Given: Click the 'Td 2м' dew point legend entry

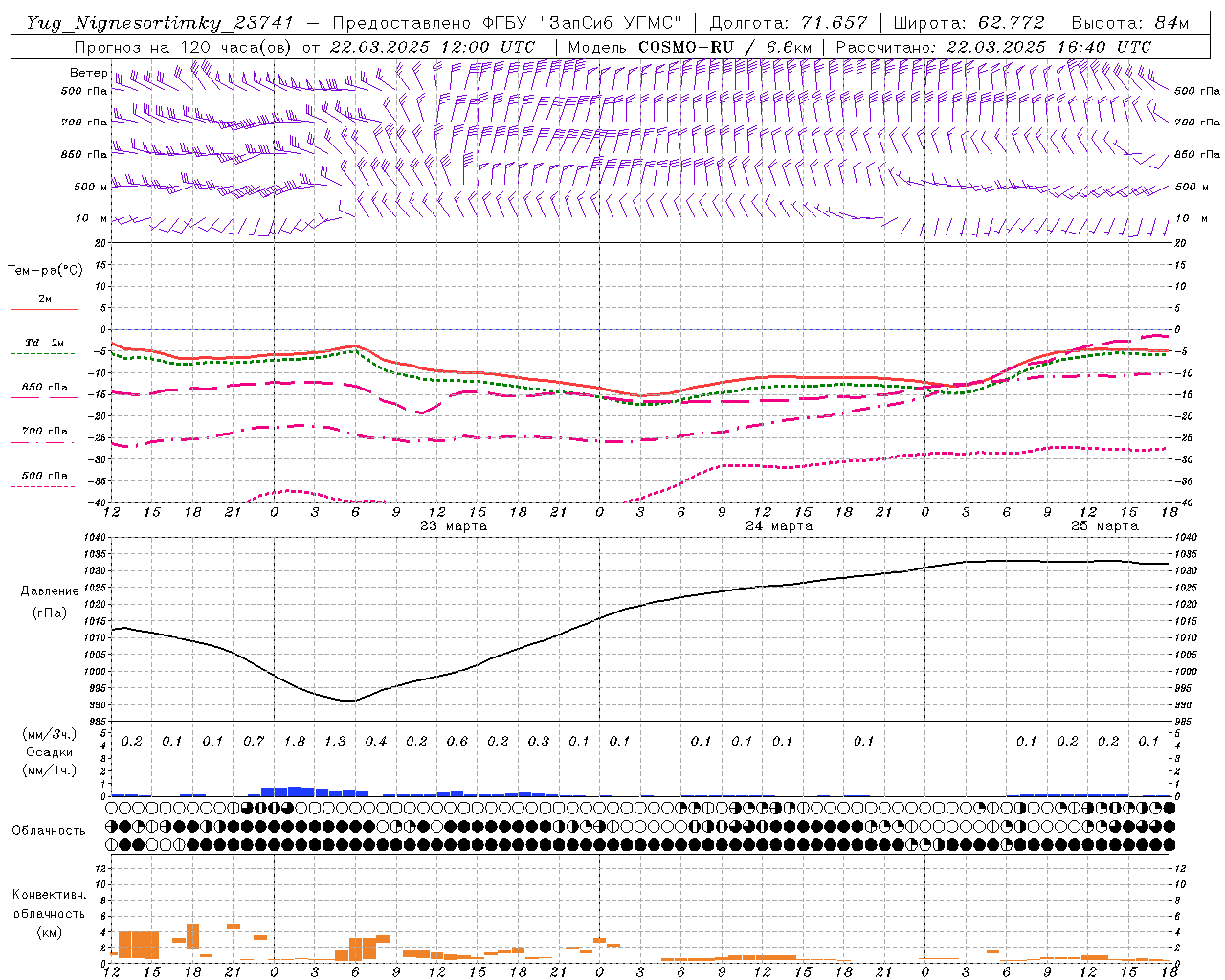Looking at the screenshot, I should pyautogui.click(x=44, y=343).
